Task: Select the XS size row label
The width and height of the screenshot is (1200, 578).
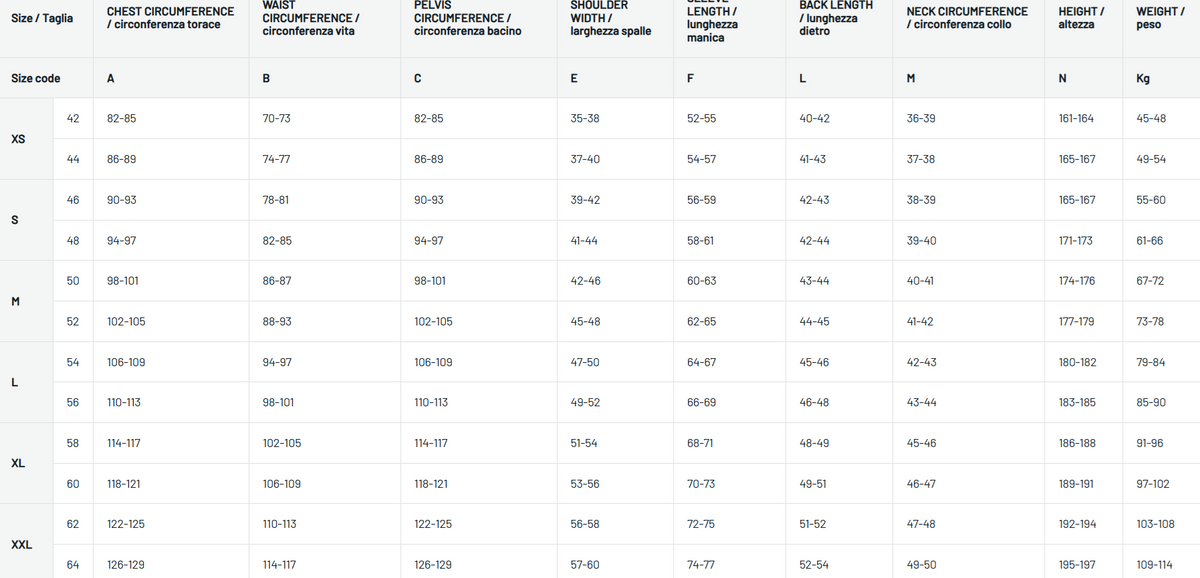Action: click(x=18, y=139)
